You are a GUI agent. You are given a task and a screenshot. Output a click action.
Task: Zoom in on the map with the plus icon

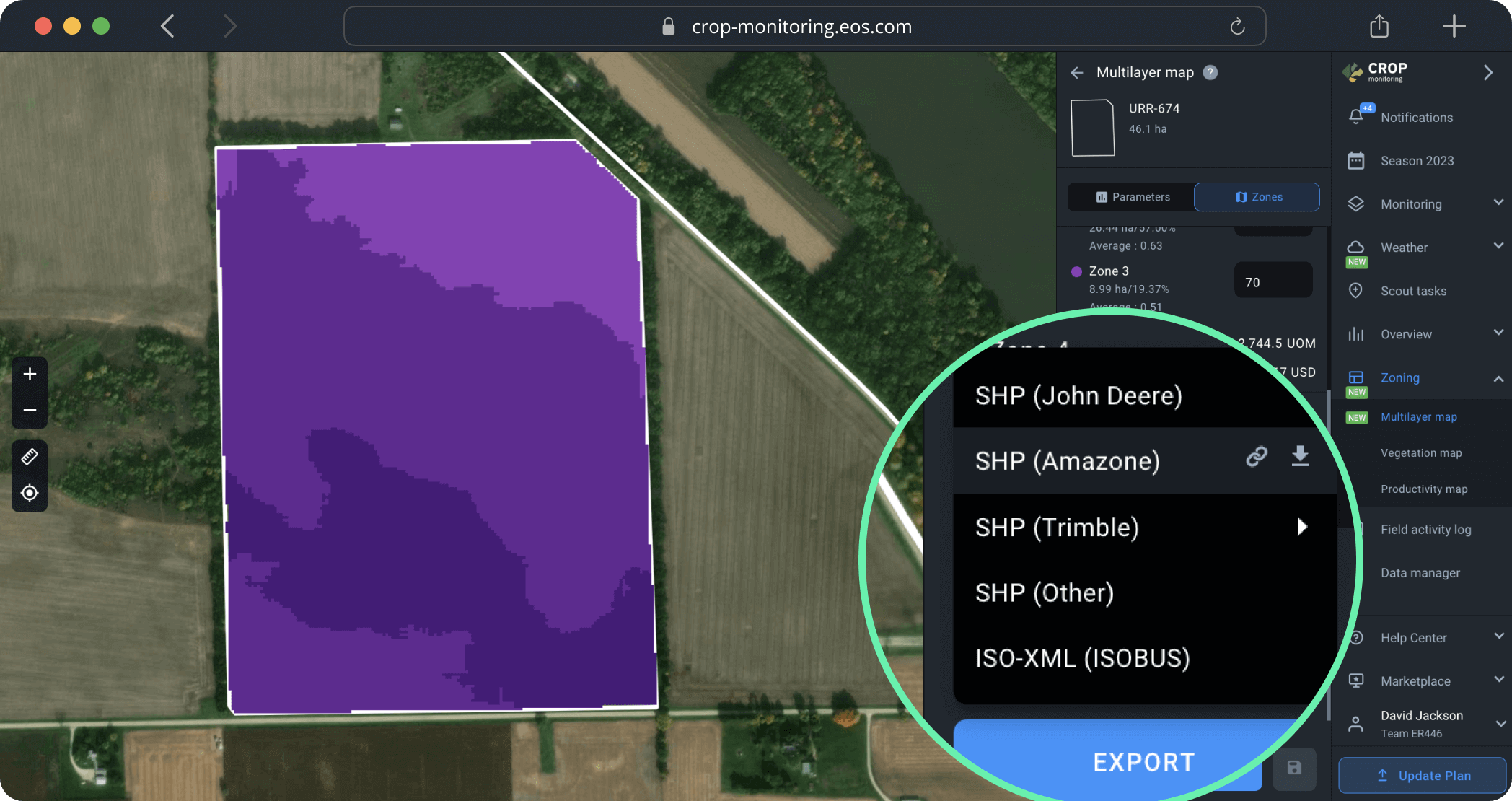[x=30, y=374]
